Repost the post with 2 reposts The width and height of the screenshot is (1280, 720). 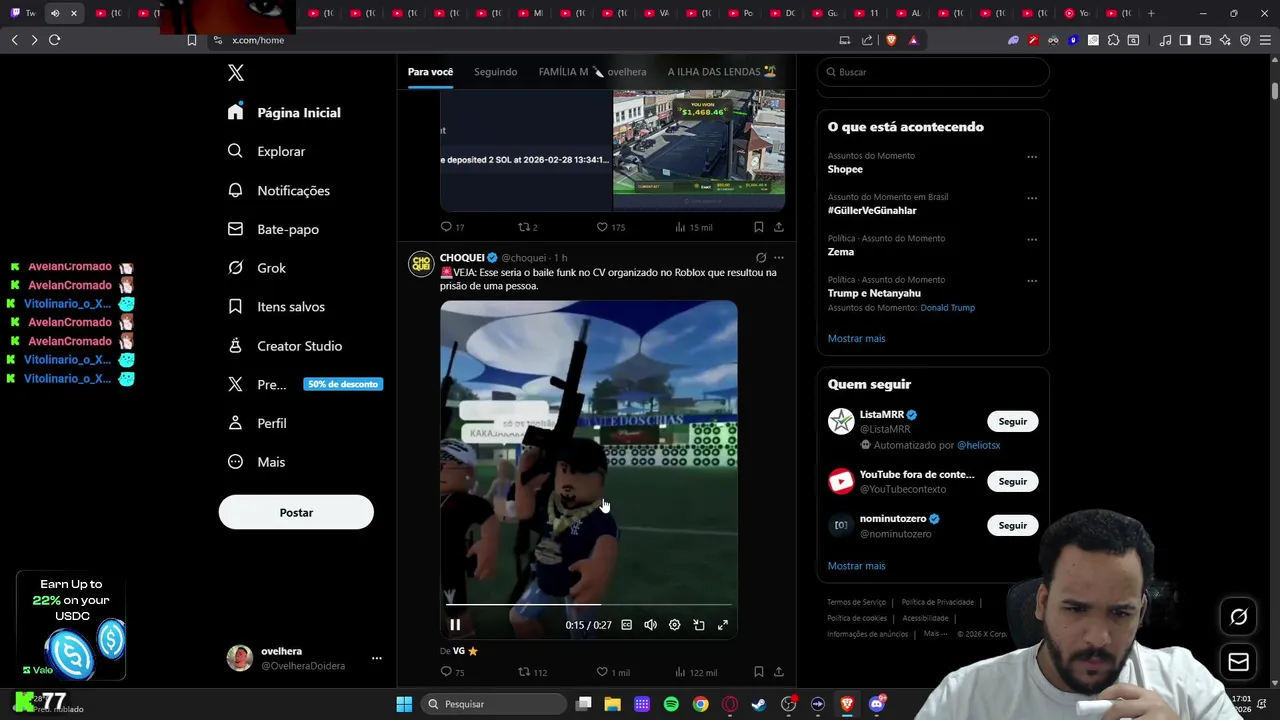(x=527, y=227)
